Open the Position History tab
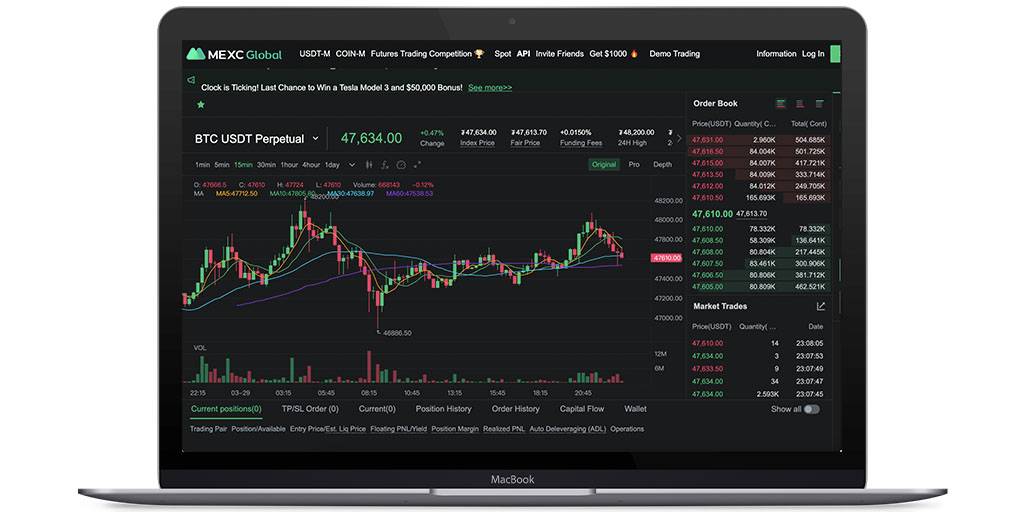 pyautogui.click(x=443, y=409)
